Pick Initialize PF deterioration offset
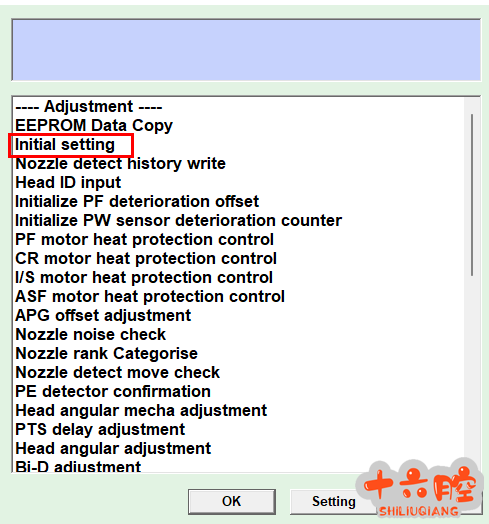The image size is (489, 524). (x=137, y=202)
